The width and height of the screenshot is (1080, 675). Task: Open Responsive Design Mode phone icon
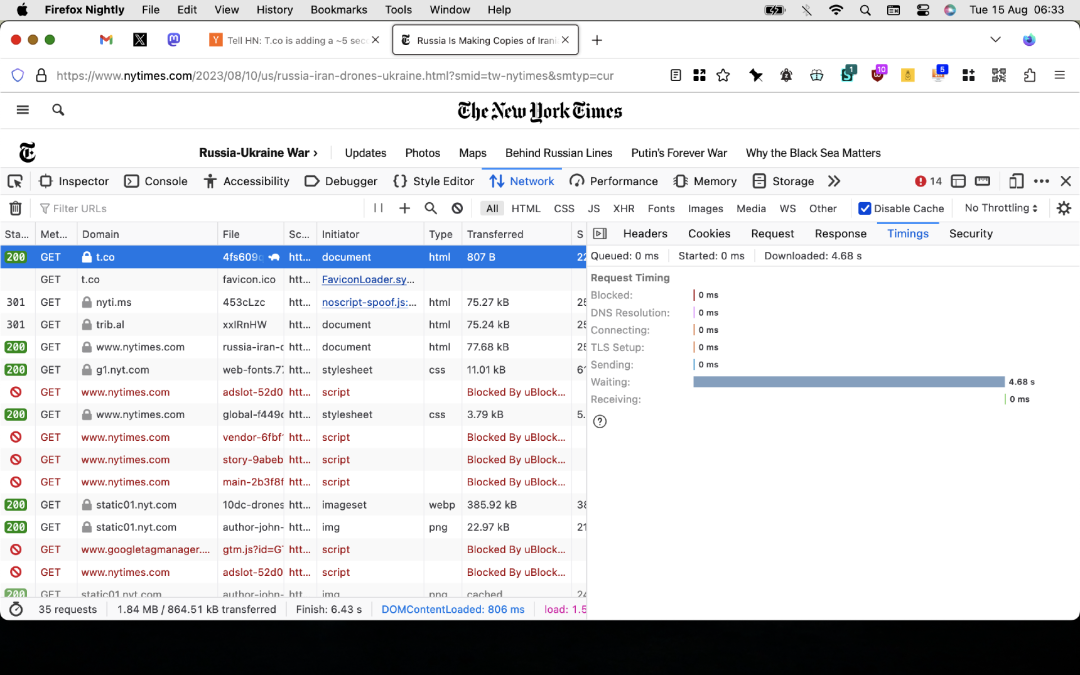coord(1016,181)
